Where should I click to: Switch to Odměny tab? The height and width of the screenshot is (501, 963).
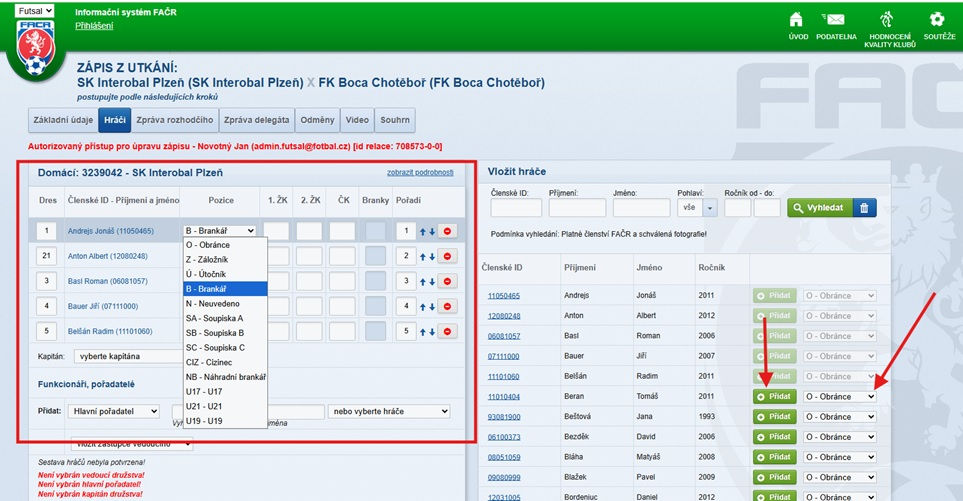[x=318, y=120]
